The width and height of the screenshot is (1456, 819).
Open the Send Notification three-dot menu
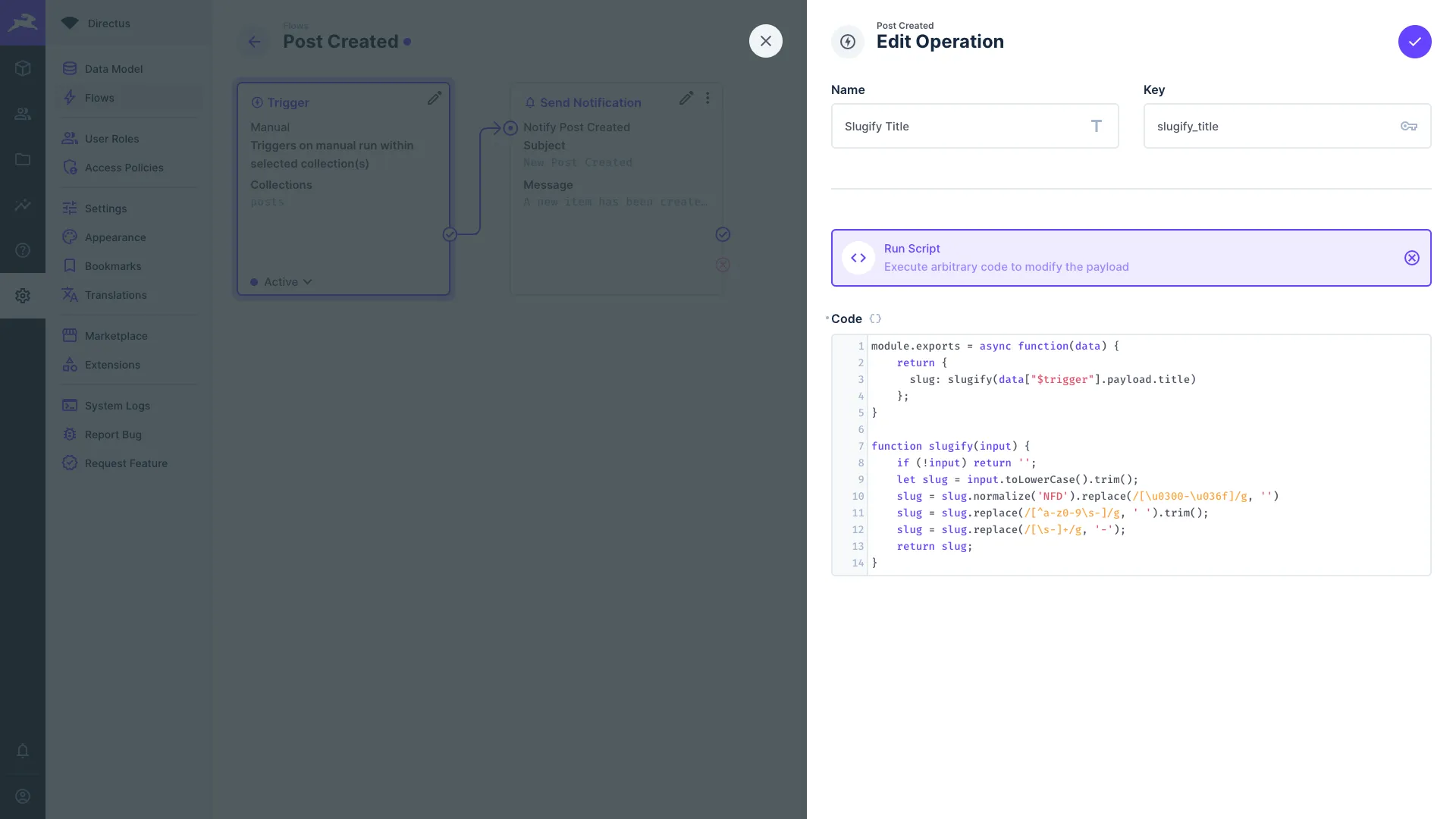tap(708, 98)
